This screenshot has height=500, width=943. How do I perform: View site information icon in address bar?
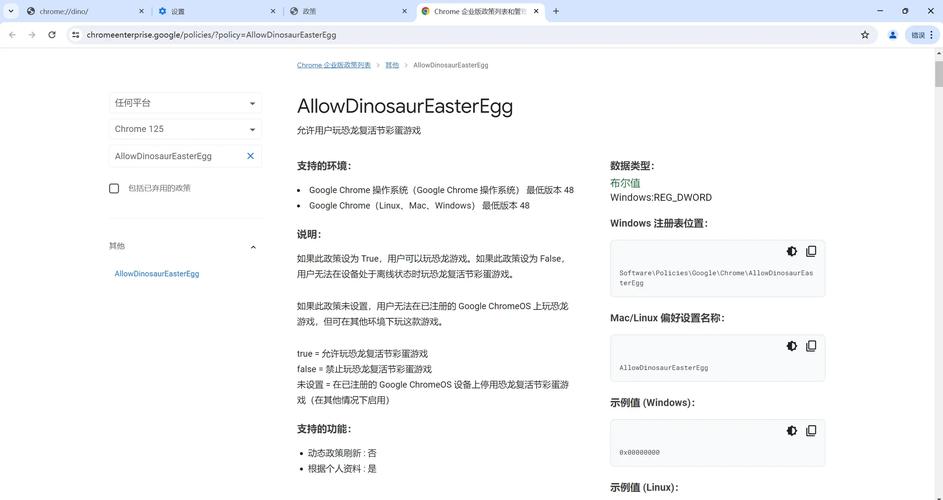(x=75, y=35)
